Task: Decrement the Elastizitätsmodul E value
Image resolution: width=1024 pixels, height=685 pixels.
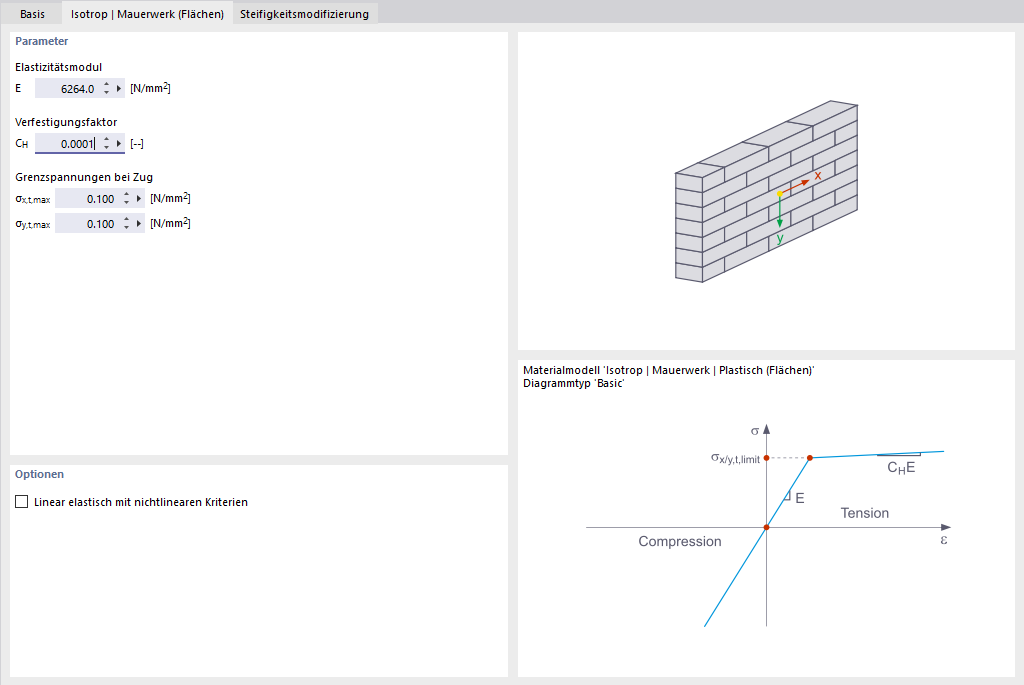Action: (106, 92)
